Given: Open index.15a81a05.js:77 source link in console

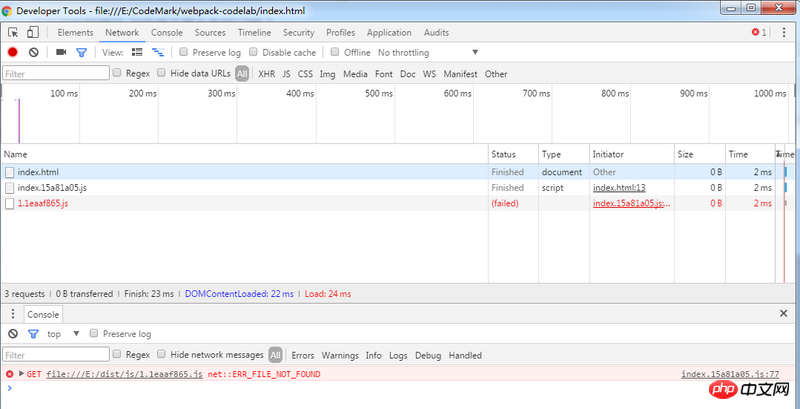Looking at the screenshot, I should tap(729, 374).
